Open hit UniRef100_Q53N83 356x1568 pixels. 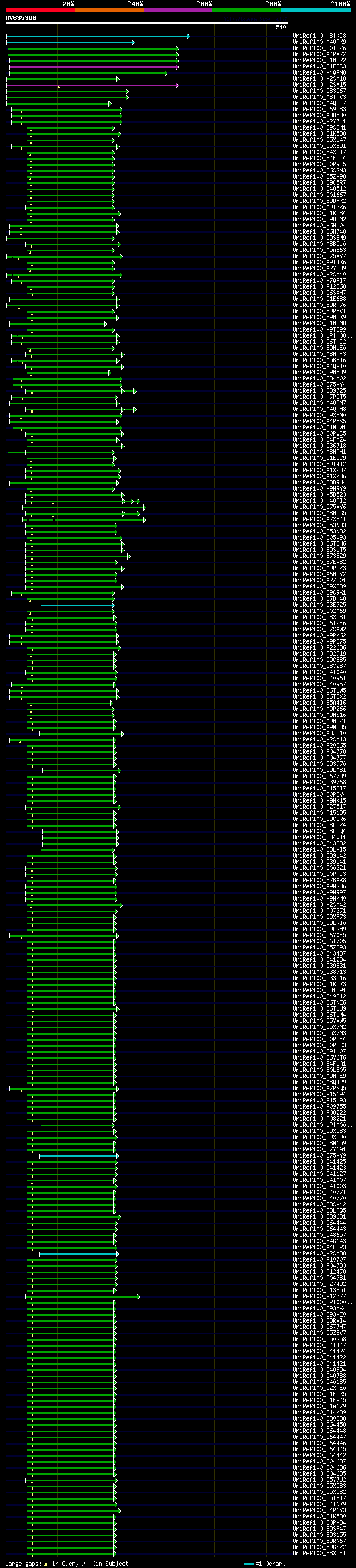[319, 525]
